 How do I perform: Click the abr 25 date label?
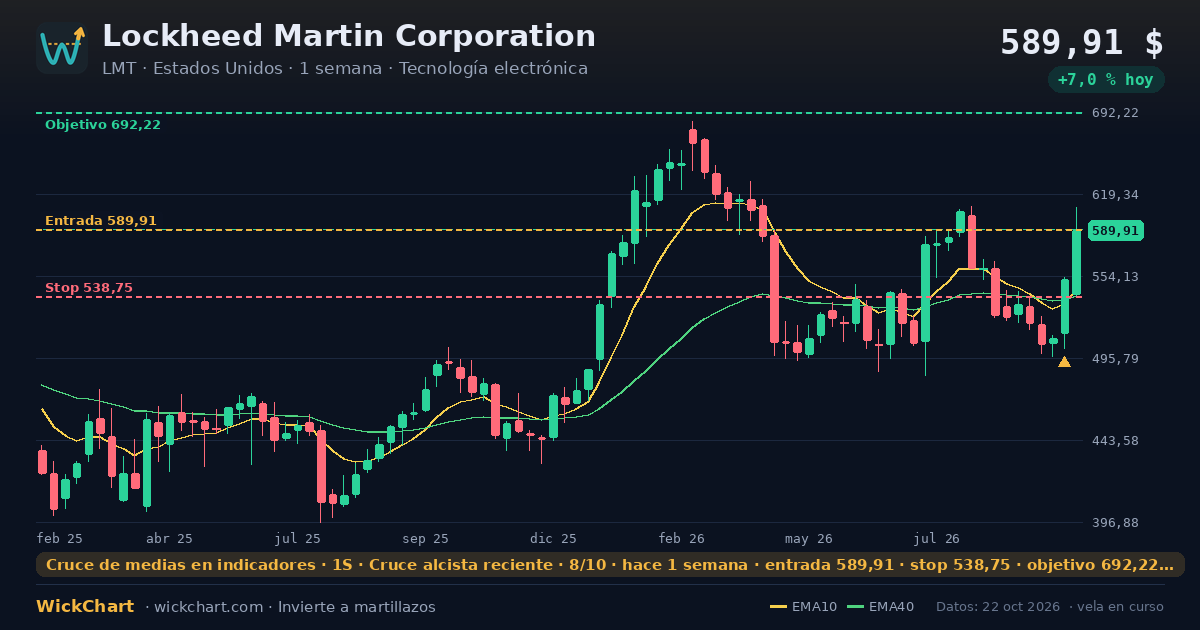169,538
